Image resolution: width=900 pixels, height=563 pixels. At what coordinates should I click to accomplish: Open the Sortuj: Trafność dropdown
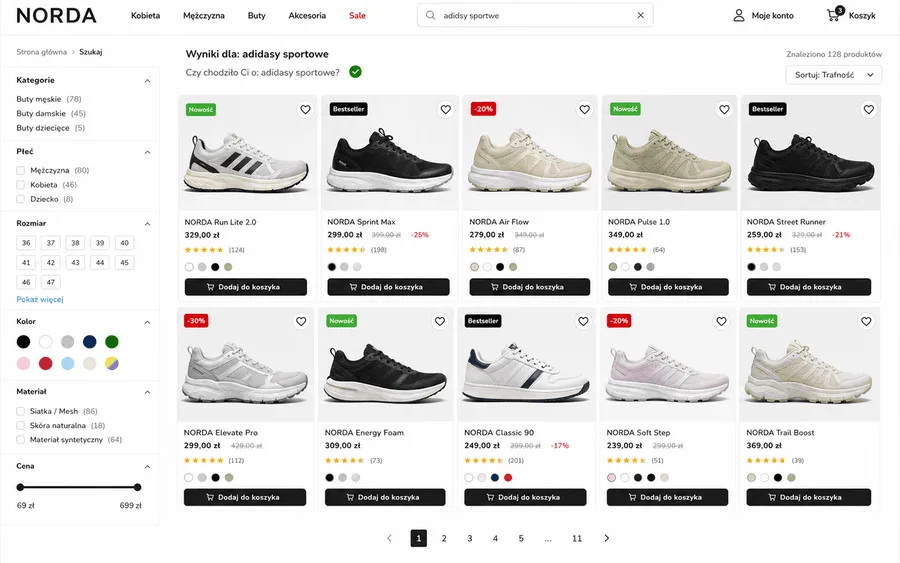pyautogui.click(x=833, y=75)
